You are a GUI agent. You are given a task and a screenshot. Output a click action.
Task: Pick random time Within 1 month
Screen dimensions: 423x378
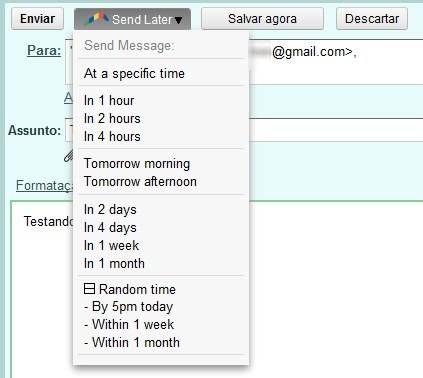point(132,342)
